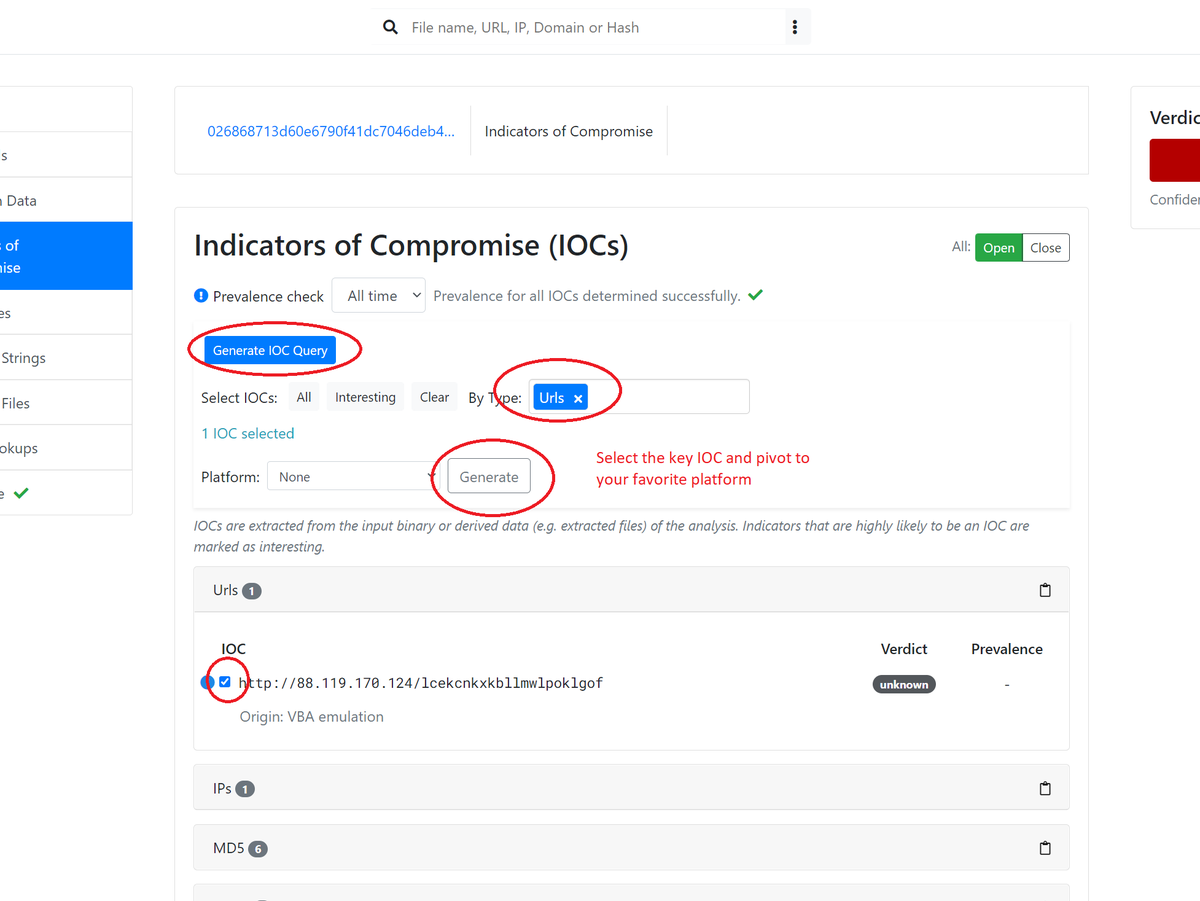Uncheck the 88.119.170.124 URL IOC checkbox
The height and width of the screenshot is (901, 1200).
(x=225, y=682)
